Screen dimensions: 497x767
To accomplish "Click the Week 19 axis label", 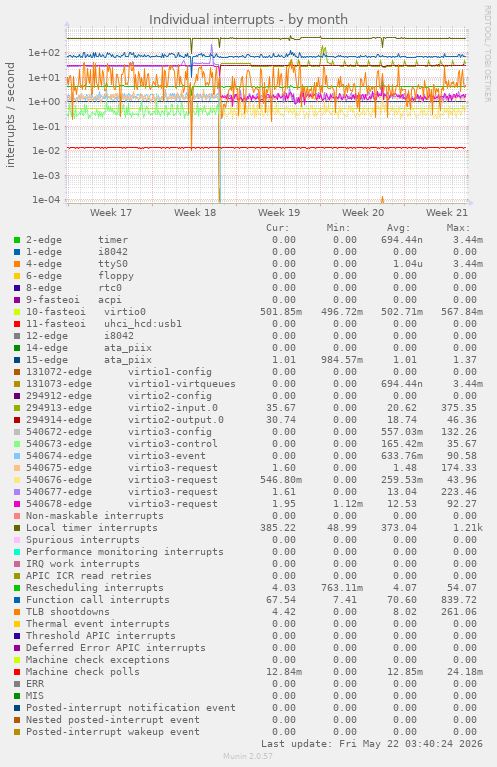I will 279,213.
